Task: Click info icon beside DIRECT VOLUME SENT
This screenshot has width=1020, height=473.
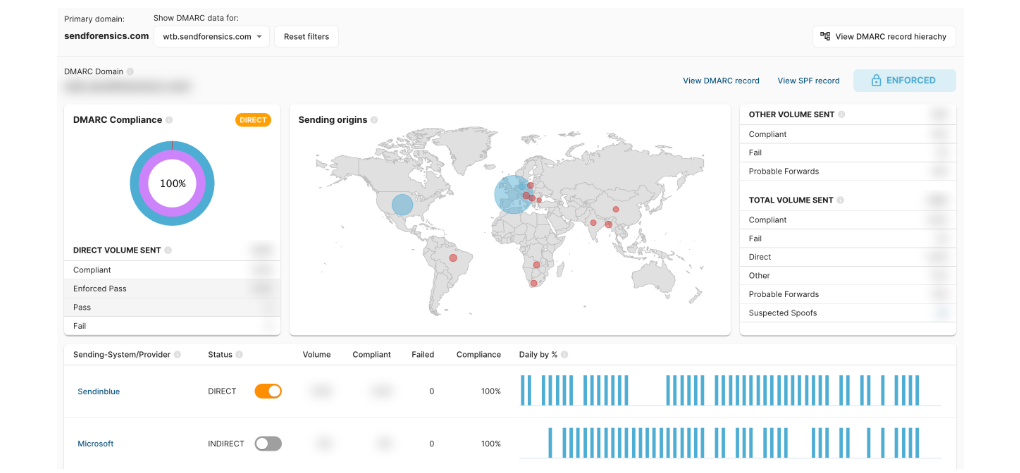Action: pyautogui.click(x=168, y=250)
